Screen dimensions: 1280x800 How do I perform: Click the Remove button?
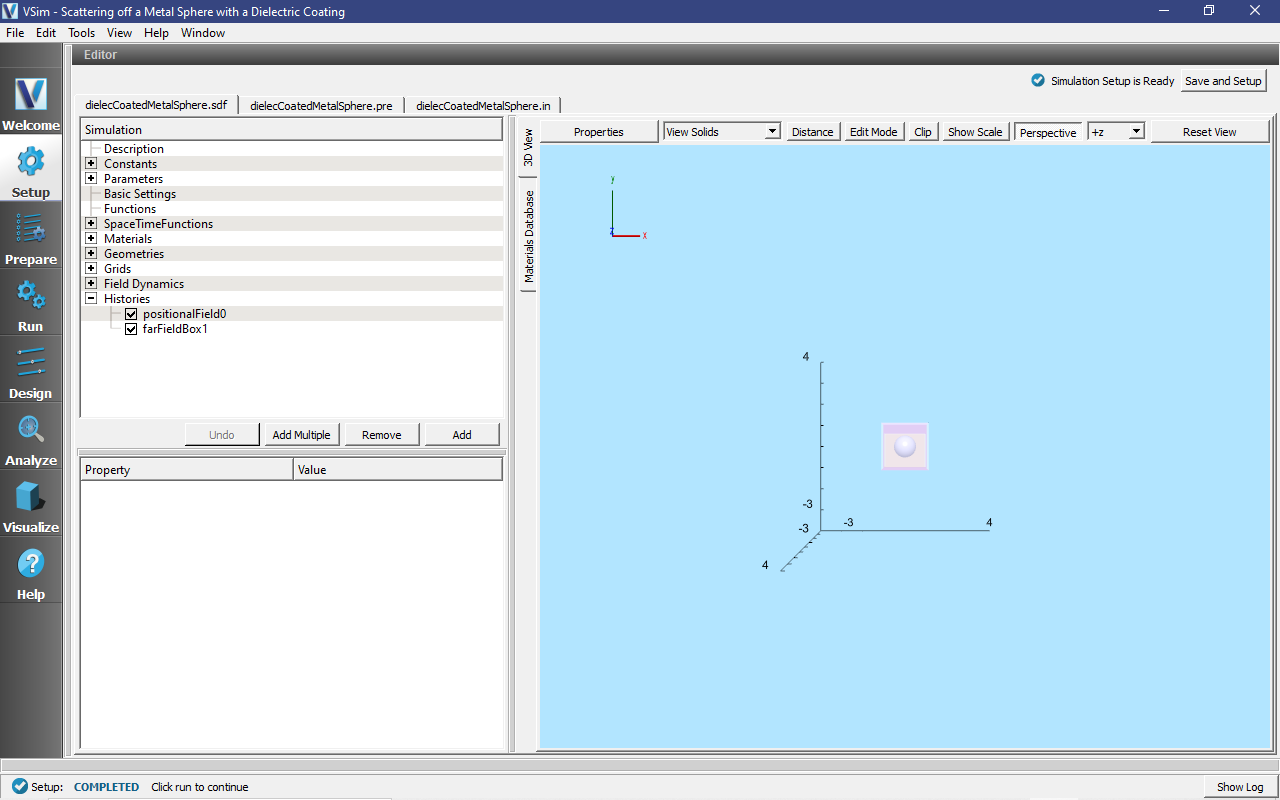tap(382, 435)
